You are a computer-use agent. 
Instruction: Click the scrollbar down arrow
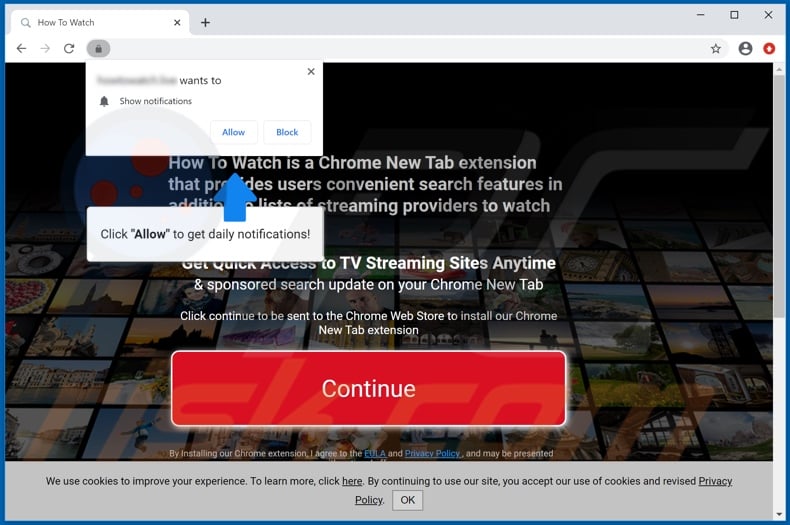779,514
